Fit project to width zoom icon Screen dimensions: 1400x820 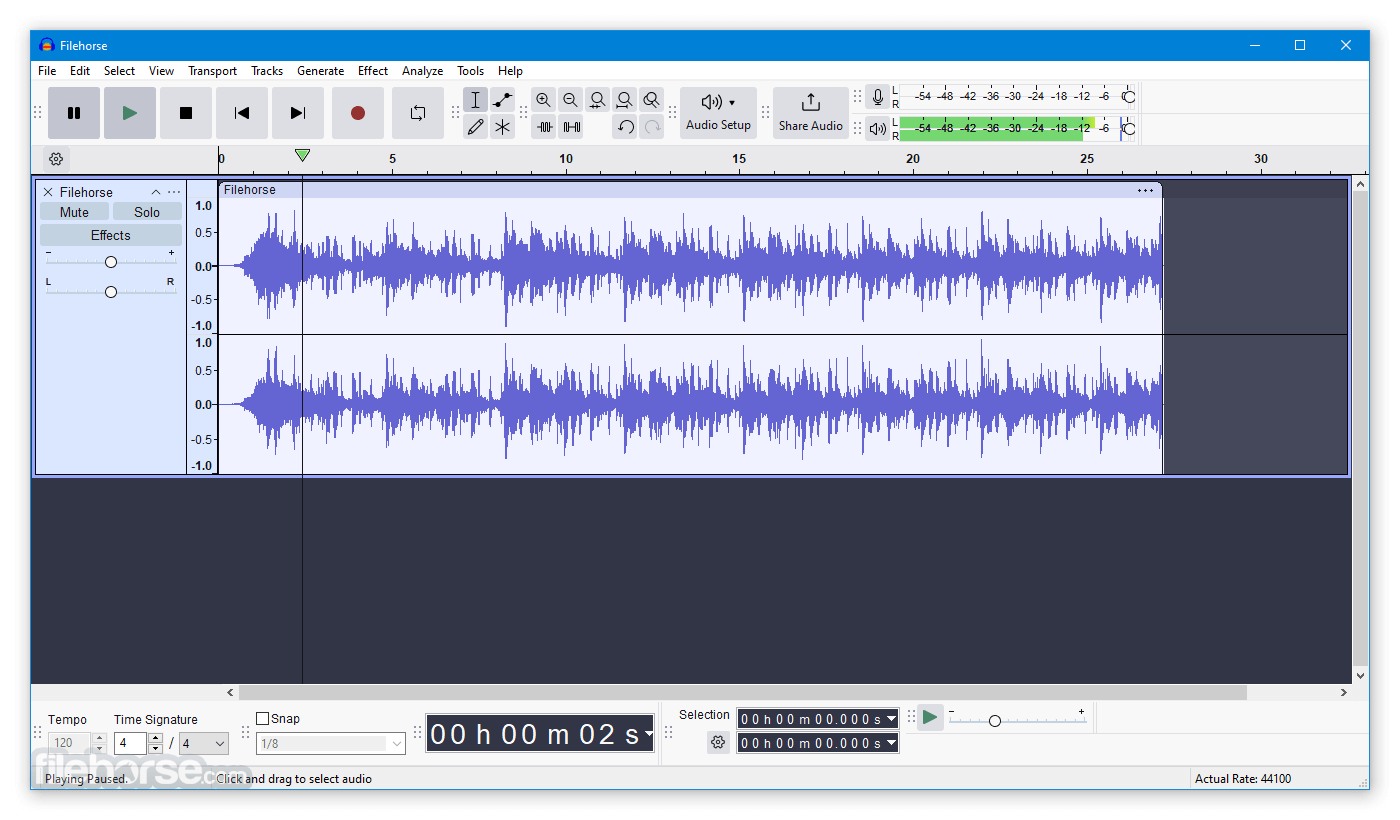coord(624,100)
